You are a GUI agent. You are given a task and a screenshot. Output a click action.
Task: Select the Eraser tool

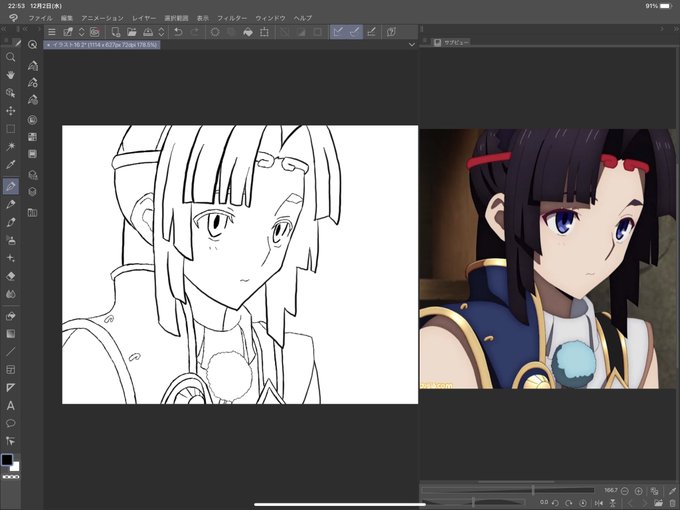(x=11, y=276)
